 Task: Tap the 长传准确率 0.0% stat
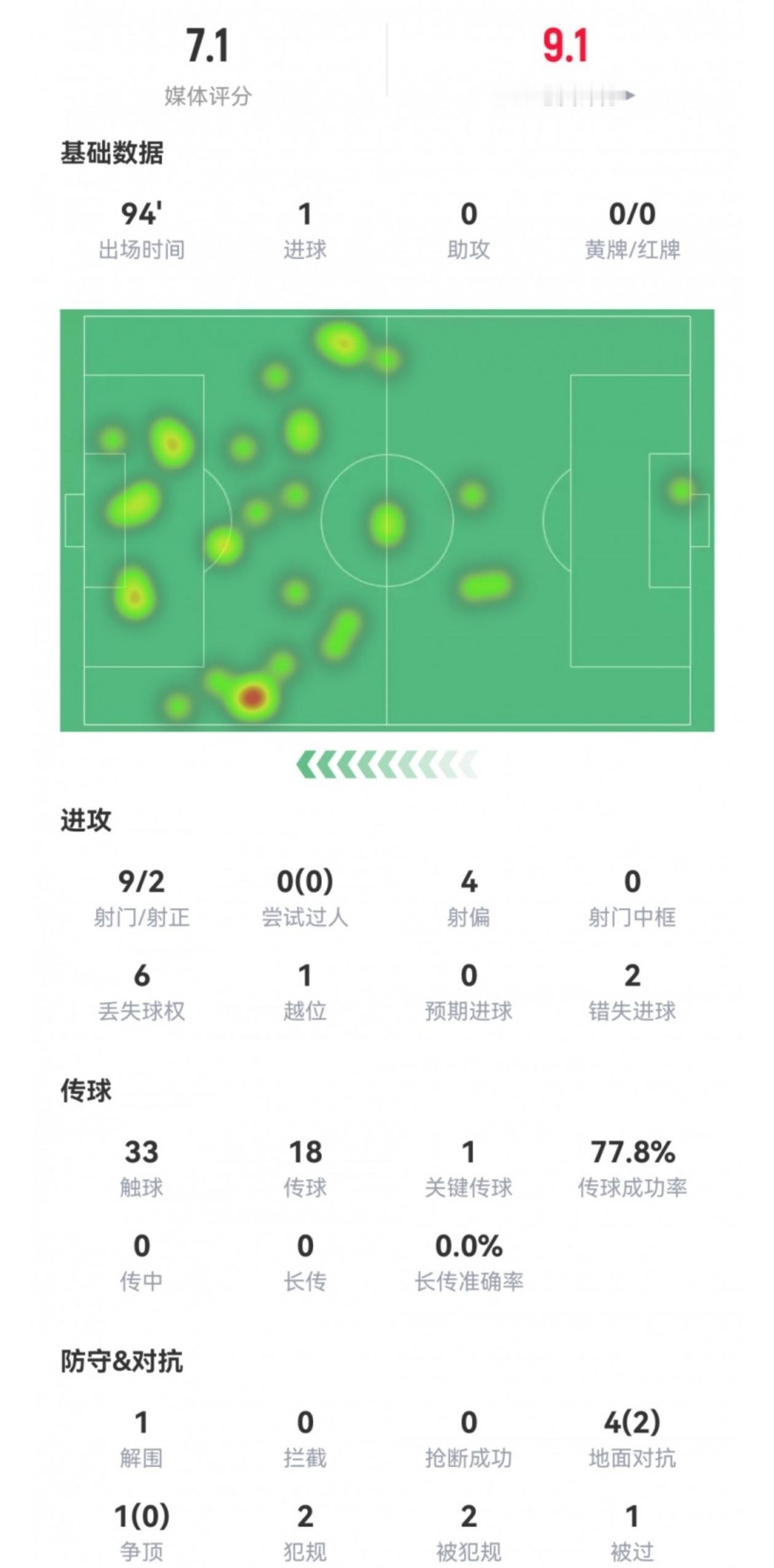tap(469, 1263)
